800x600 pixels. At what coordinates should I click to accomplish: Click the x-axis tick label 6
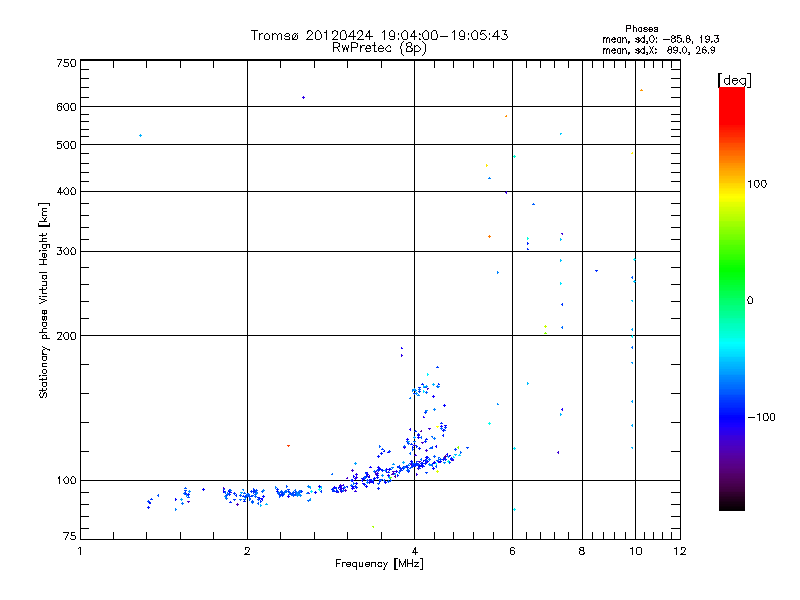[x=512, y=551]
